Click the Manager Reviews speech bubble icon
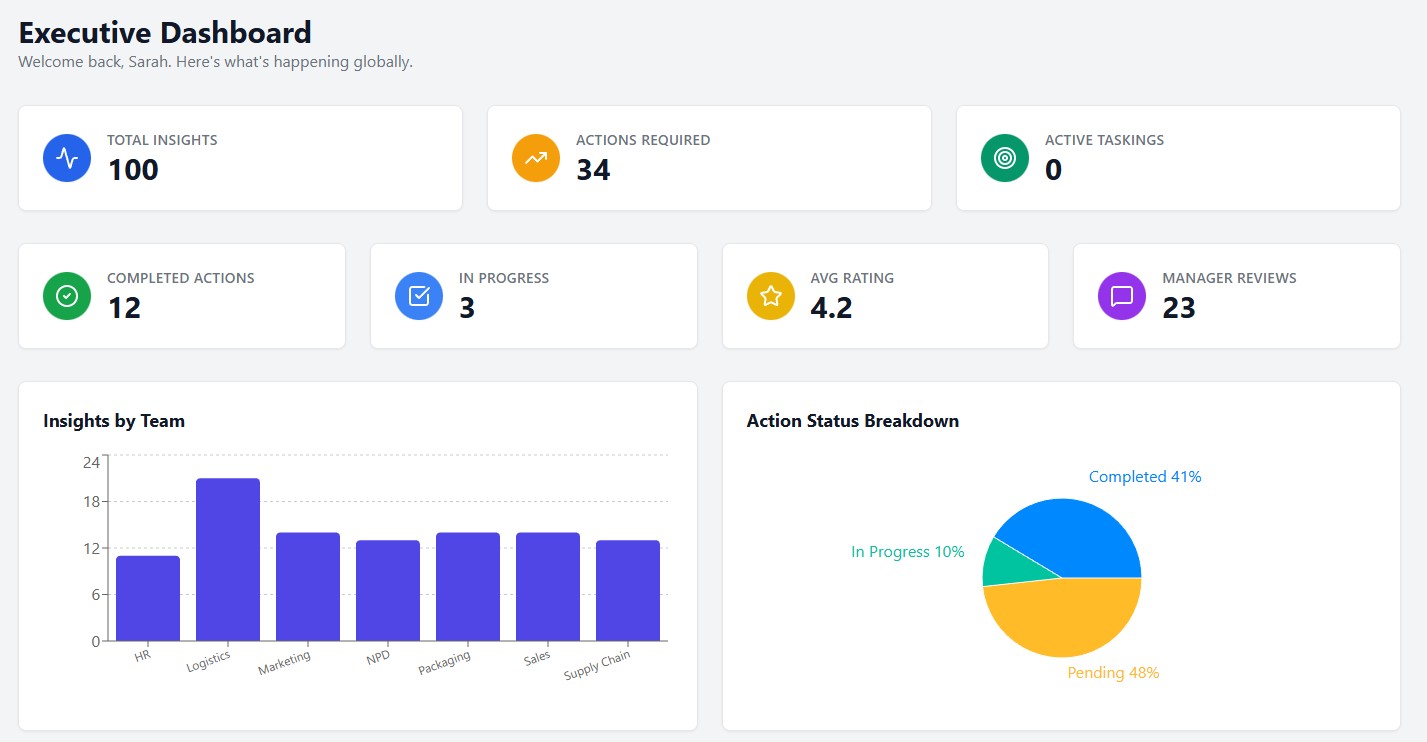Image resolution: width=1427 pixels, height=742 pixels. tap(1121, 295)
